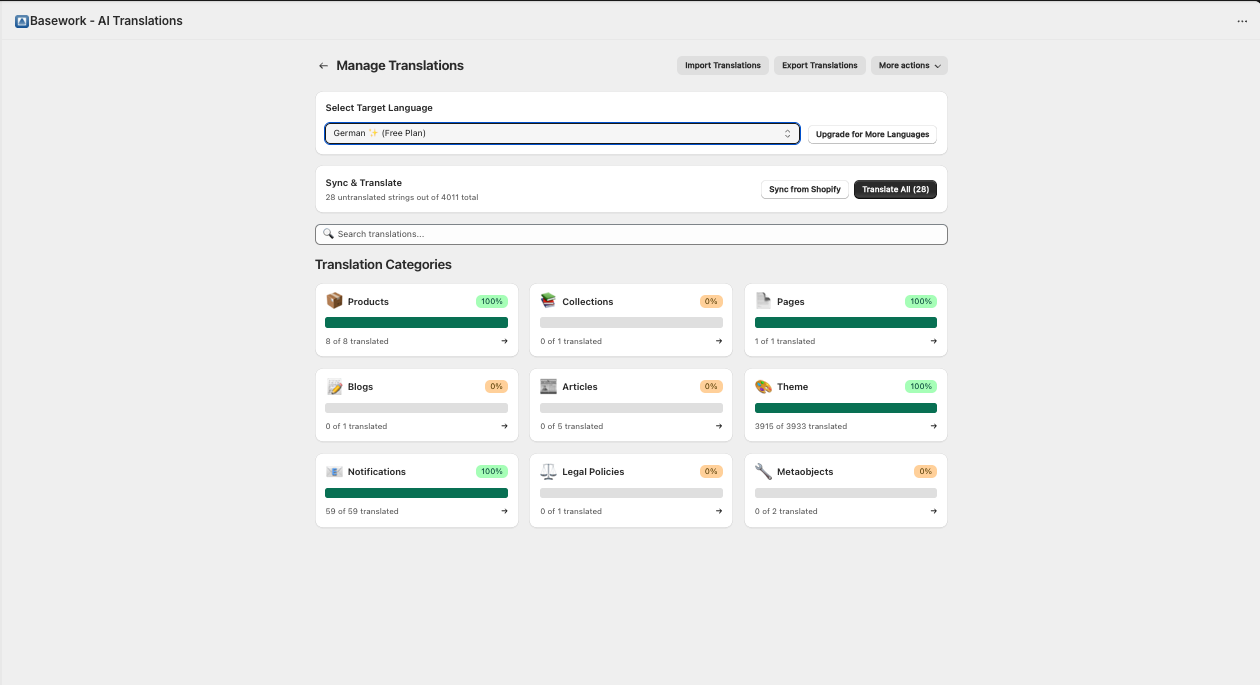Open the Legal Policies scales icon
This screenshot has width=1260, height=685.
click(x=548, y=471)
